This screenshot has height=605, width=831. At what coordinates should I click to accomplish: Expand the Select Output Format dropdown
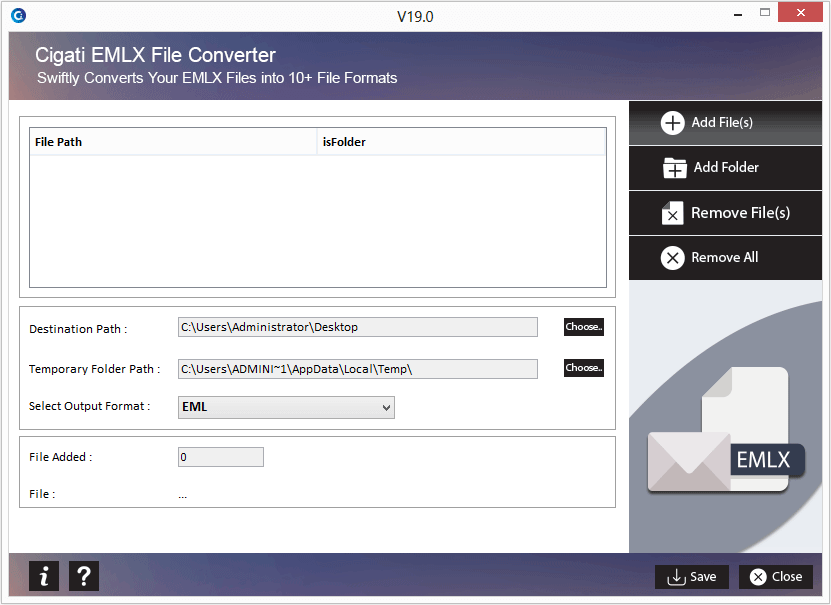286,407
